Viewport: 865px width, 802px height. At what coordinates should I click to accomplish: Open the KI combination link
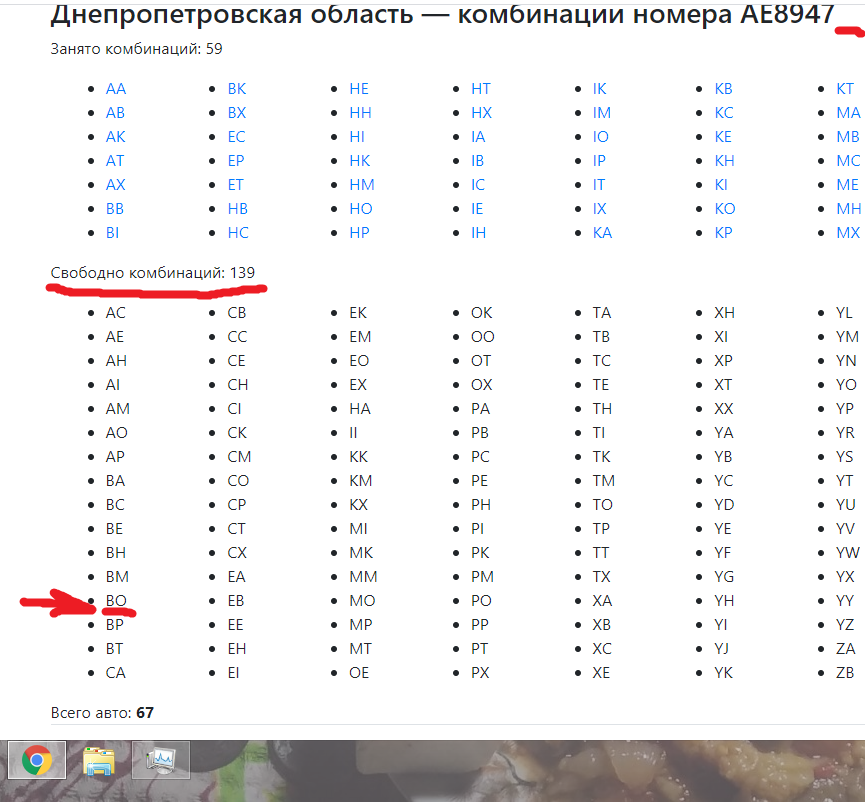721,185
